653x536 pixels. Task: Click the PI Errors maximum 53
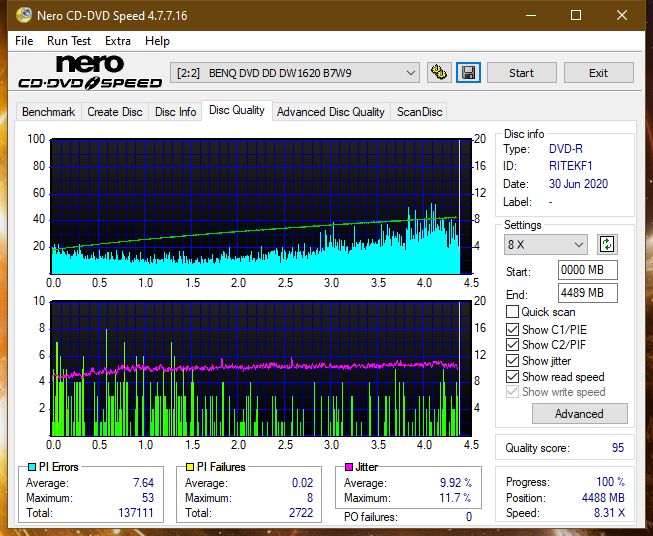[148, 498]
